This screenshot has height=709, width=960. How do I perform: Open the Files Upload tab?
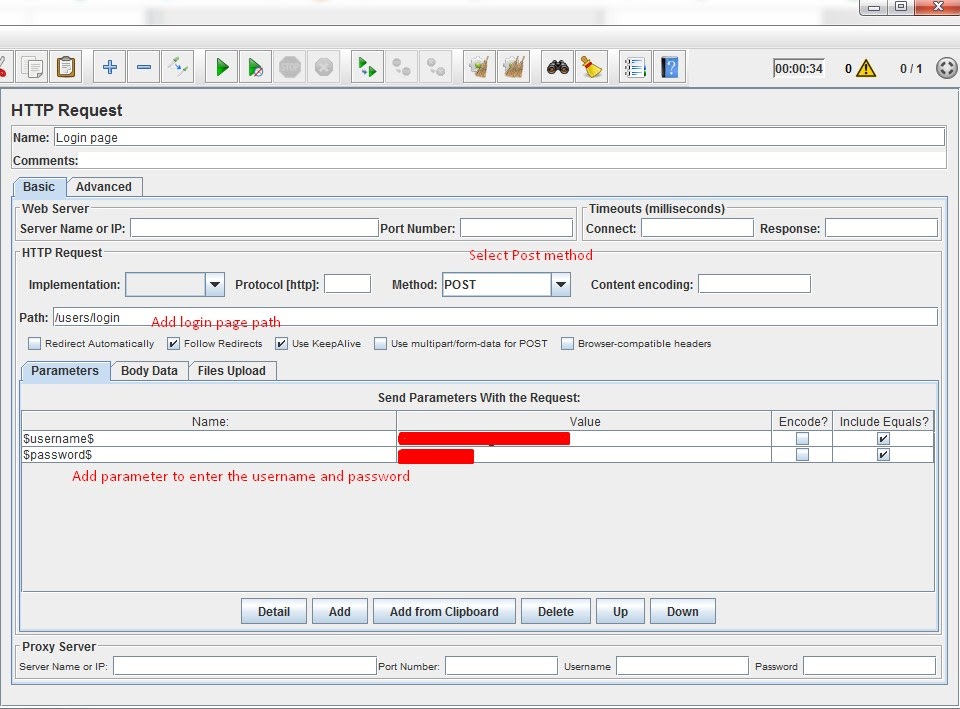[x=231, y=371]
